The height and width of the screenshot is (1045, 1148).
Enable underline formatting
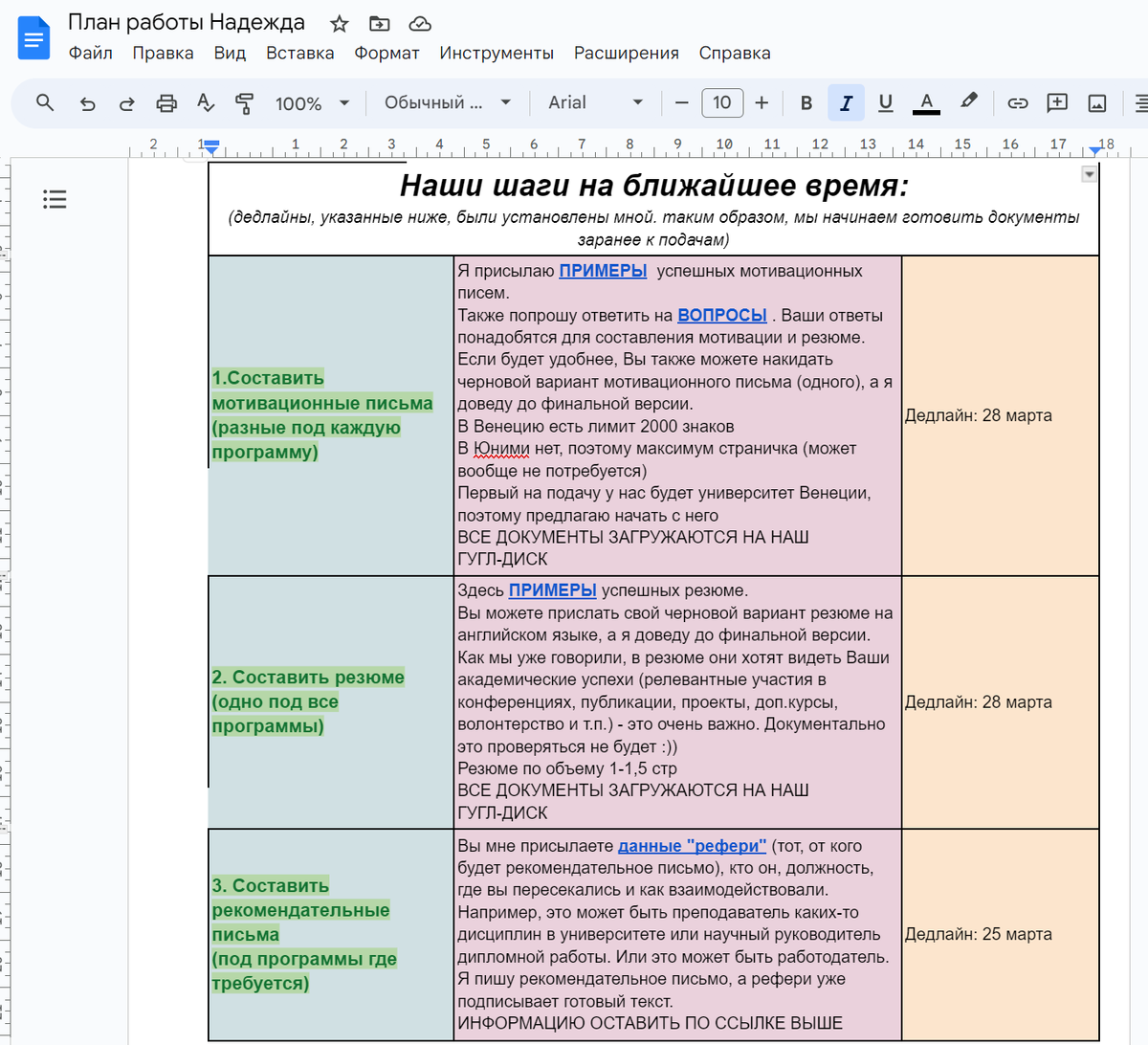coord(885,102)
